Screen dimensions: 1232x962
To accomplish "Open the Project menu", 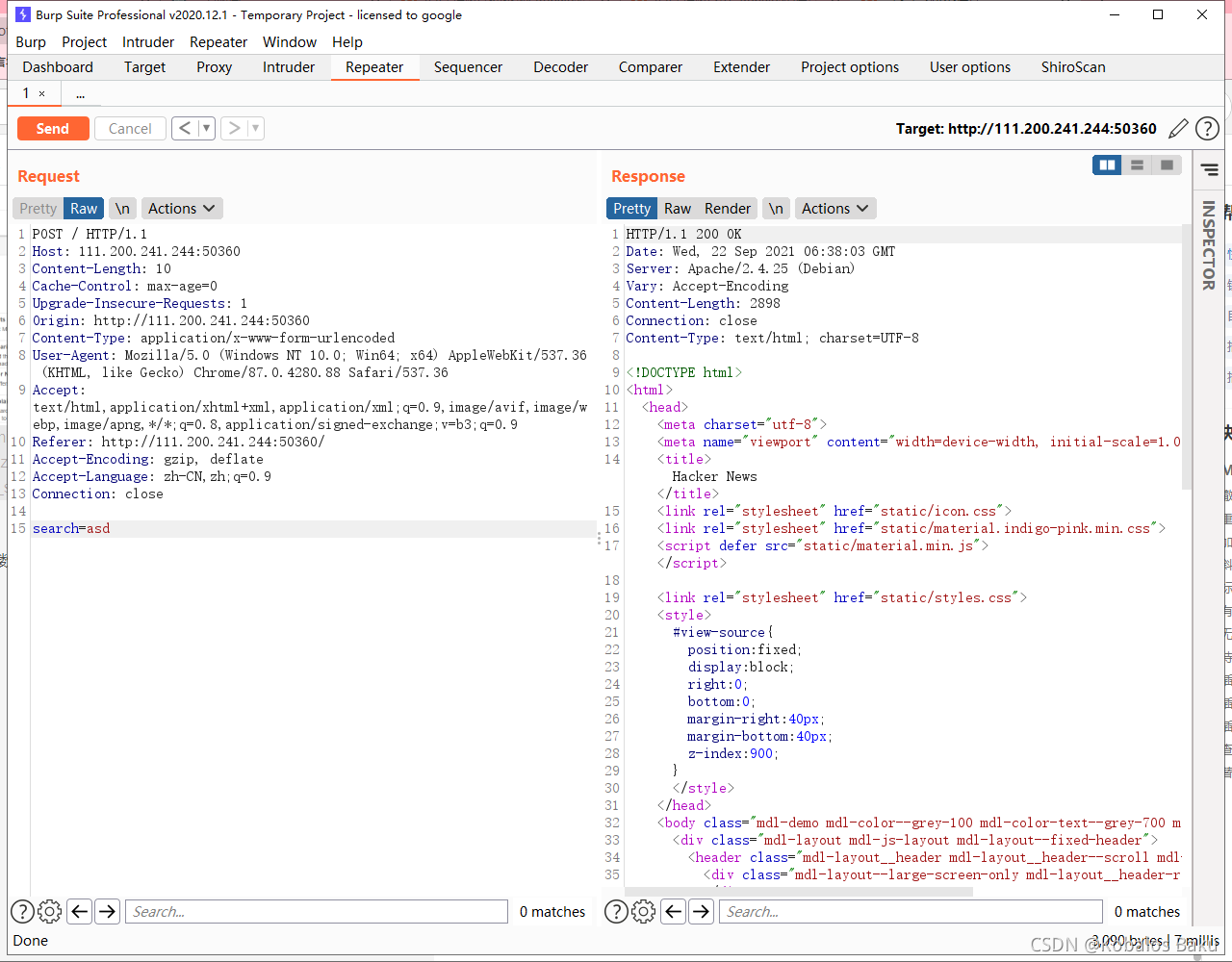I will click(85, 42).
